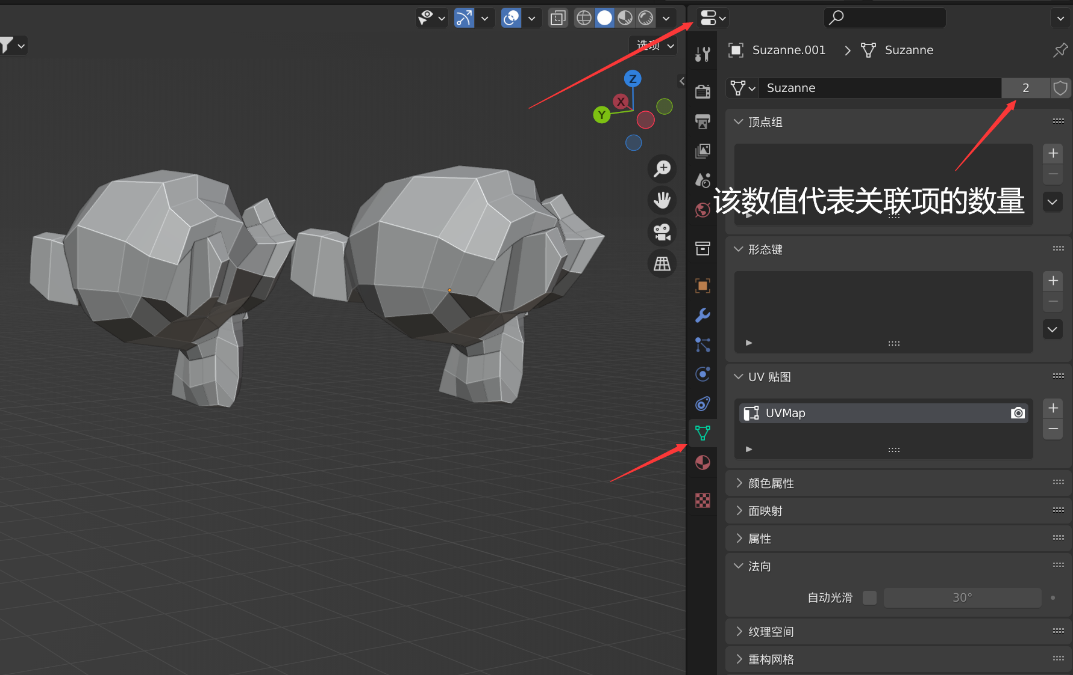The image size is (1073, 675).
Task: Add a new vertex group
Action: point(1053,153)
